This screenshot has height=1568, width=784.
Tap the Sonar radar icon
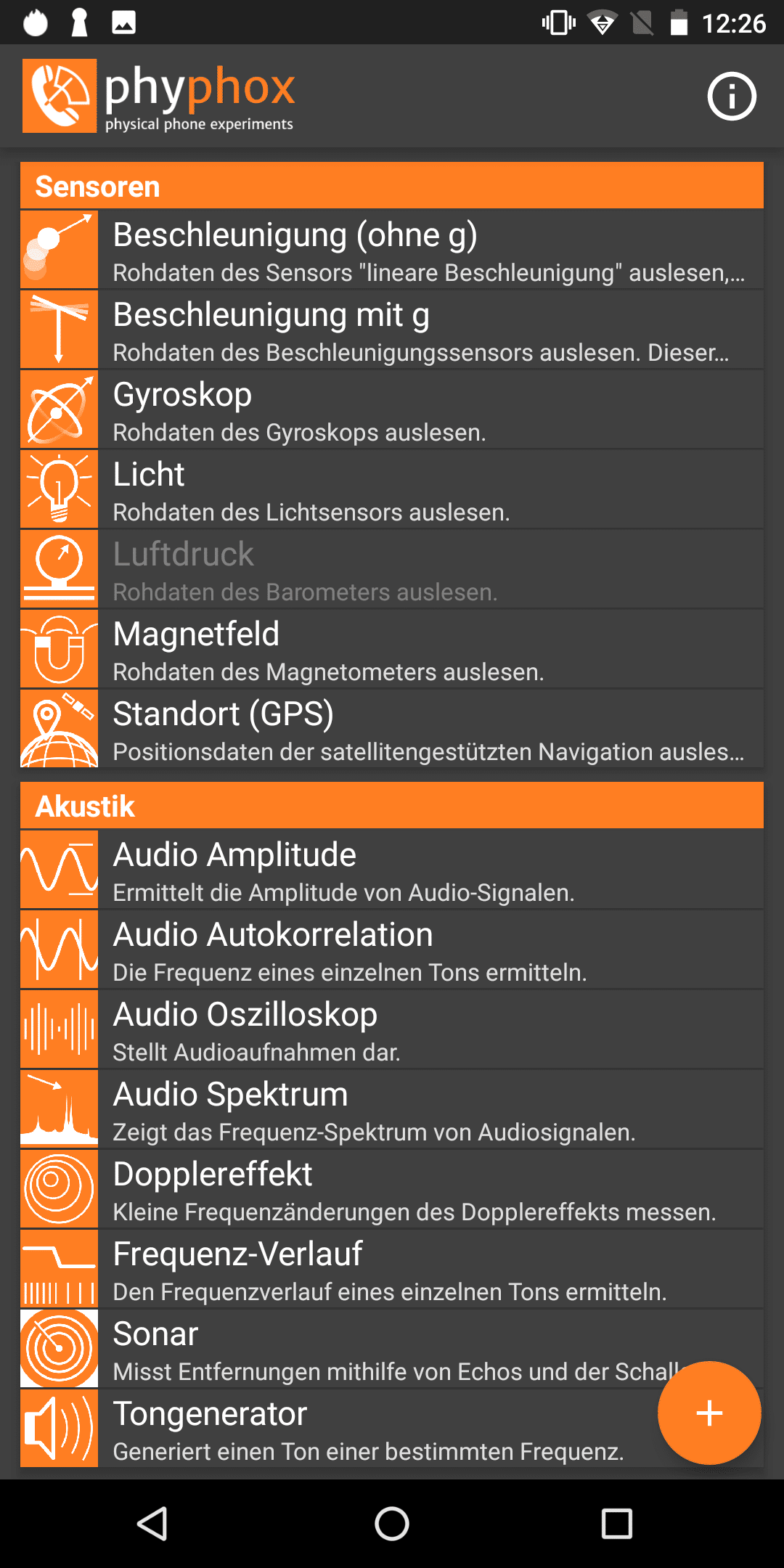(x=60, y=1349)
